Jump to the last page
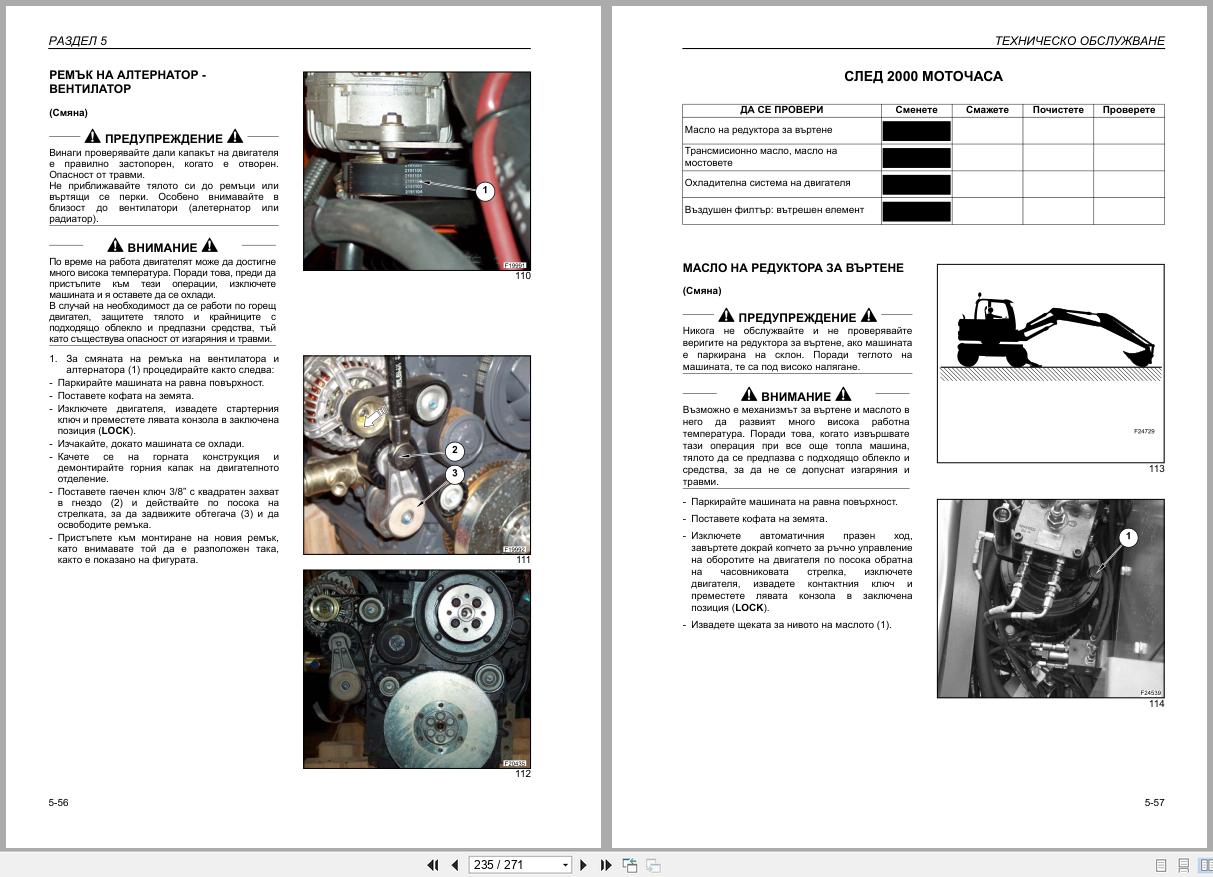Viewport: 1213px width, 877px height. pos(606,865)
